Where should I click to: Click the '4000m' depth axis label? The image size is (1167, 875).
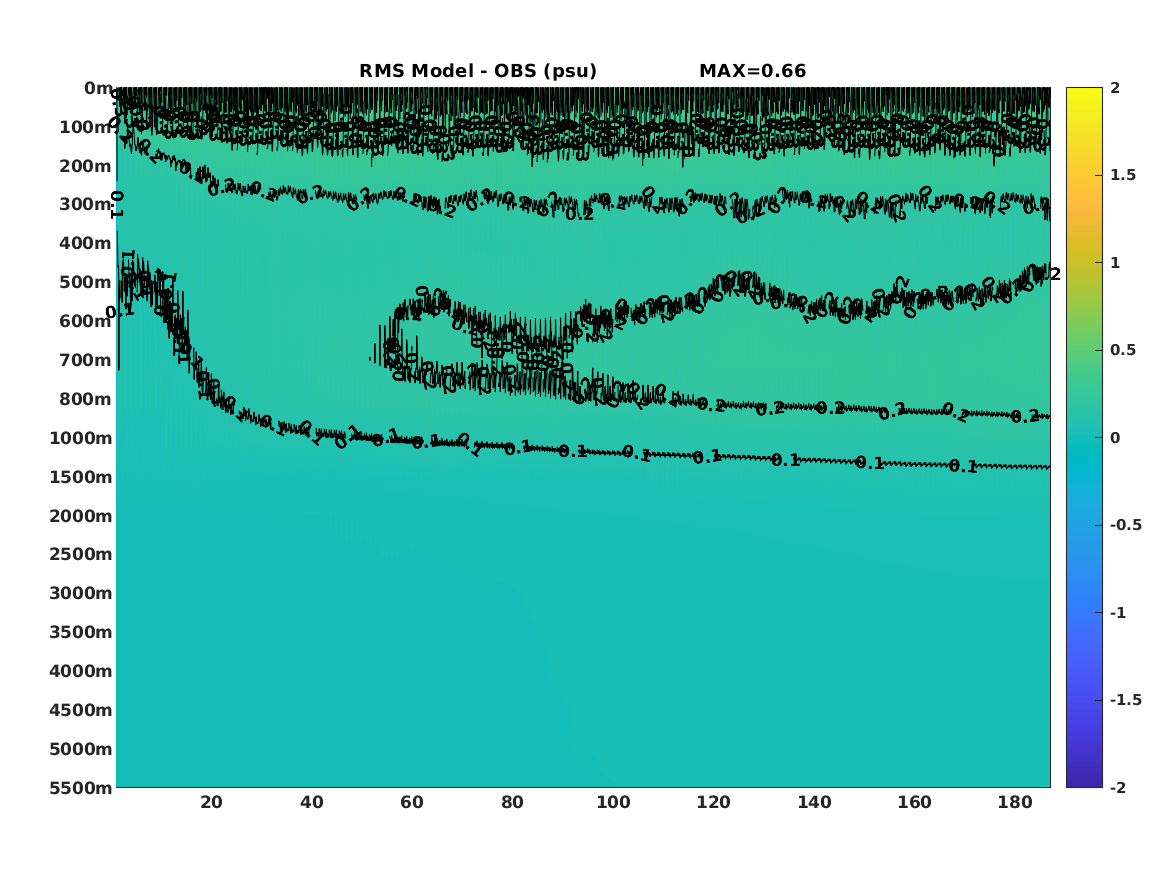pyautogui.click(x=81, y=671)
